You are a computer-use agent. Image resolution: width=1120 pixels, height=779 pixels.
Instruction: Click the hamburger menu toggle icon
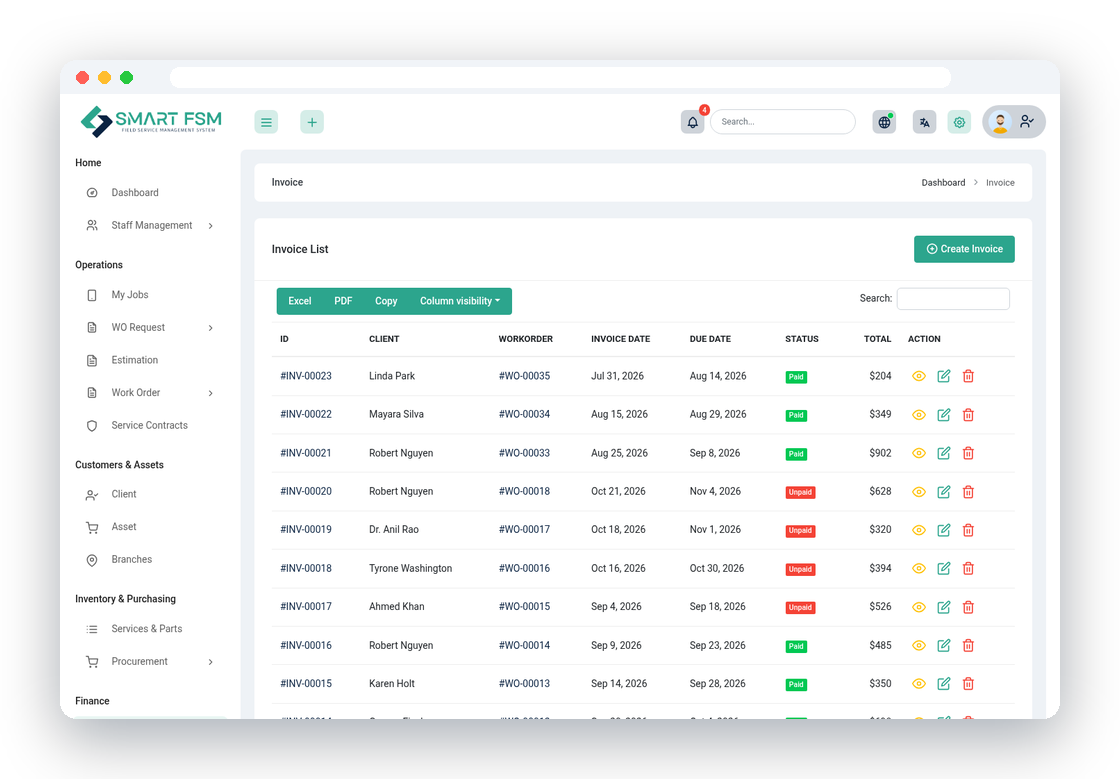[x=266, y=122]
